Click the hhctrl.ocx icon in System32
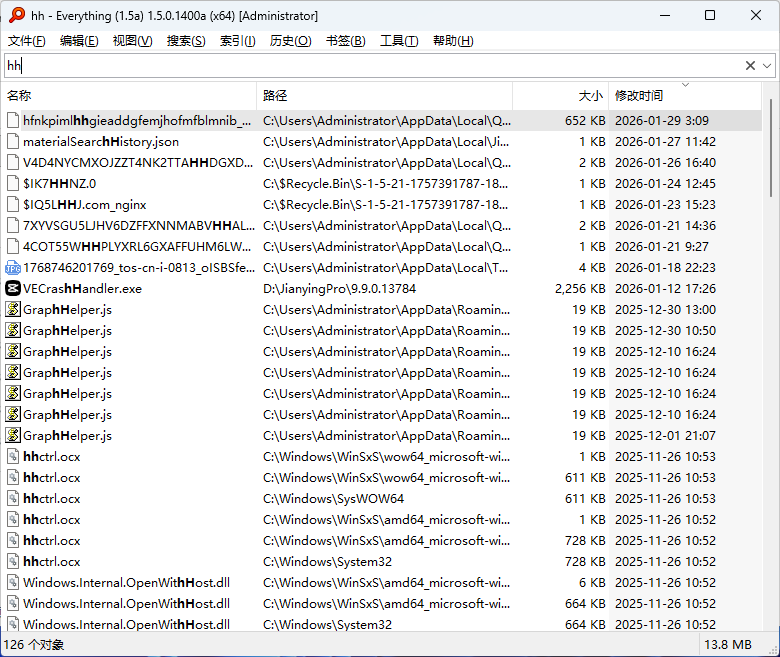This screenshot has height=657, width=780. click(13, 561)
